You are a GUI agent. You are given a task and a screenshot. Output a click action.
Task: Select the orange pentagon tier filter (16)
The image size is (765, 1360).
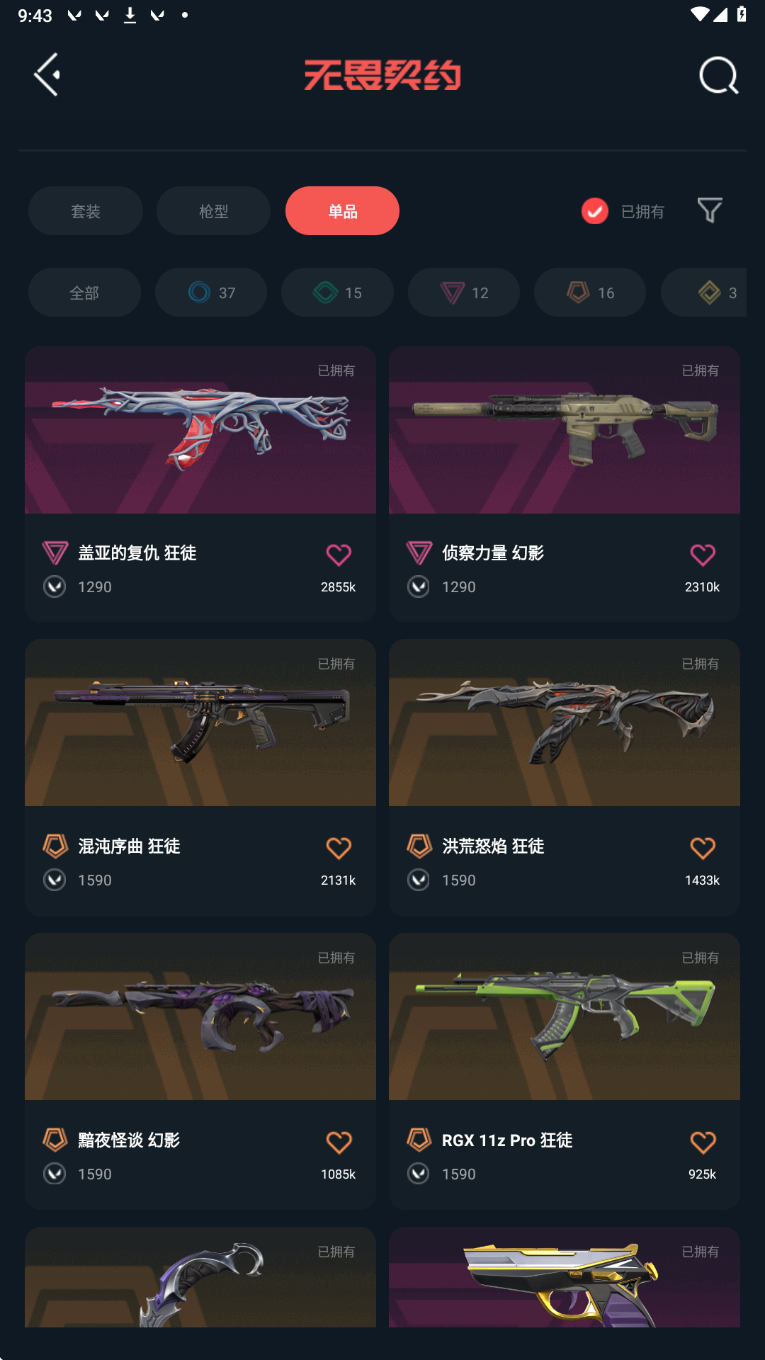590,293
